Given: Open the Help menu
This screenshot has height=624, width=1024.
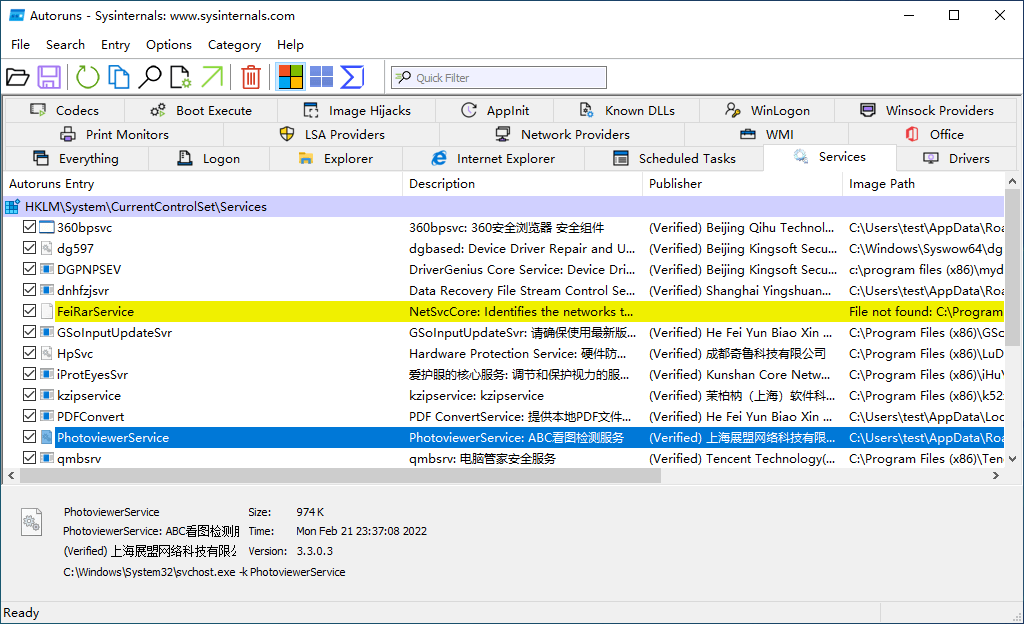Looking at the screenshot, I should pos(290,44).
